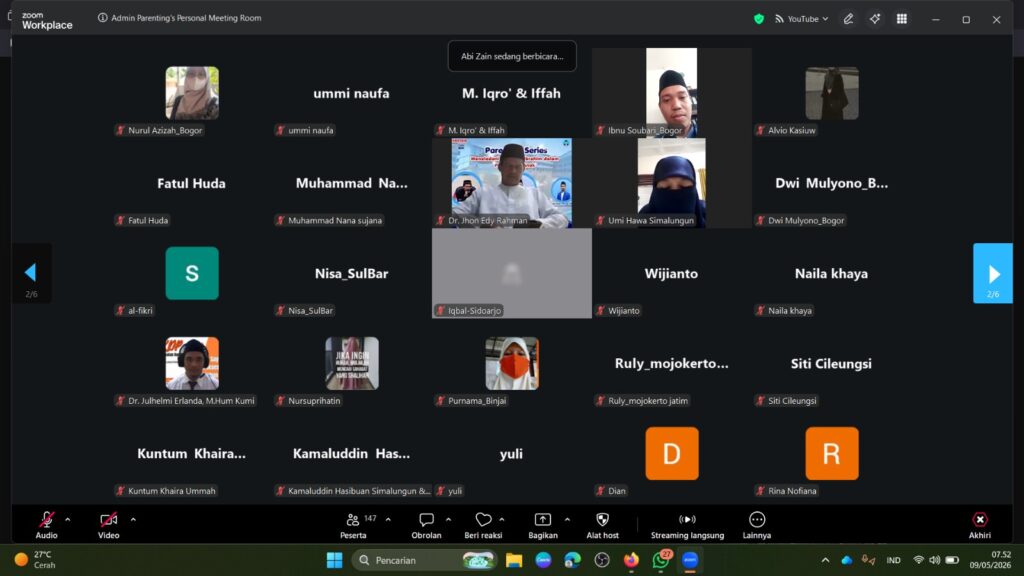Open File Explorer from taskbar
The image size is (1024, 576).
(514, 560)
